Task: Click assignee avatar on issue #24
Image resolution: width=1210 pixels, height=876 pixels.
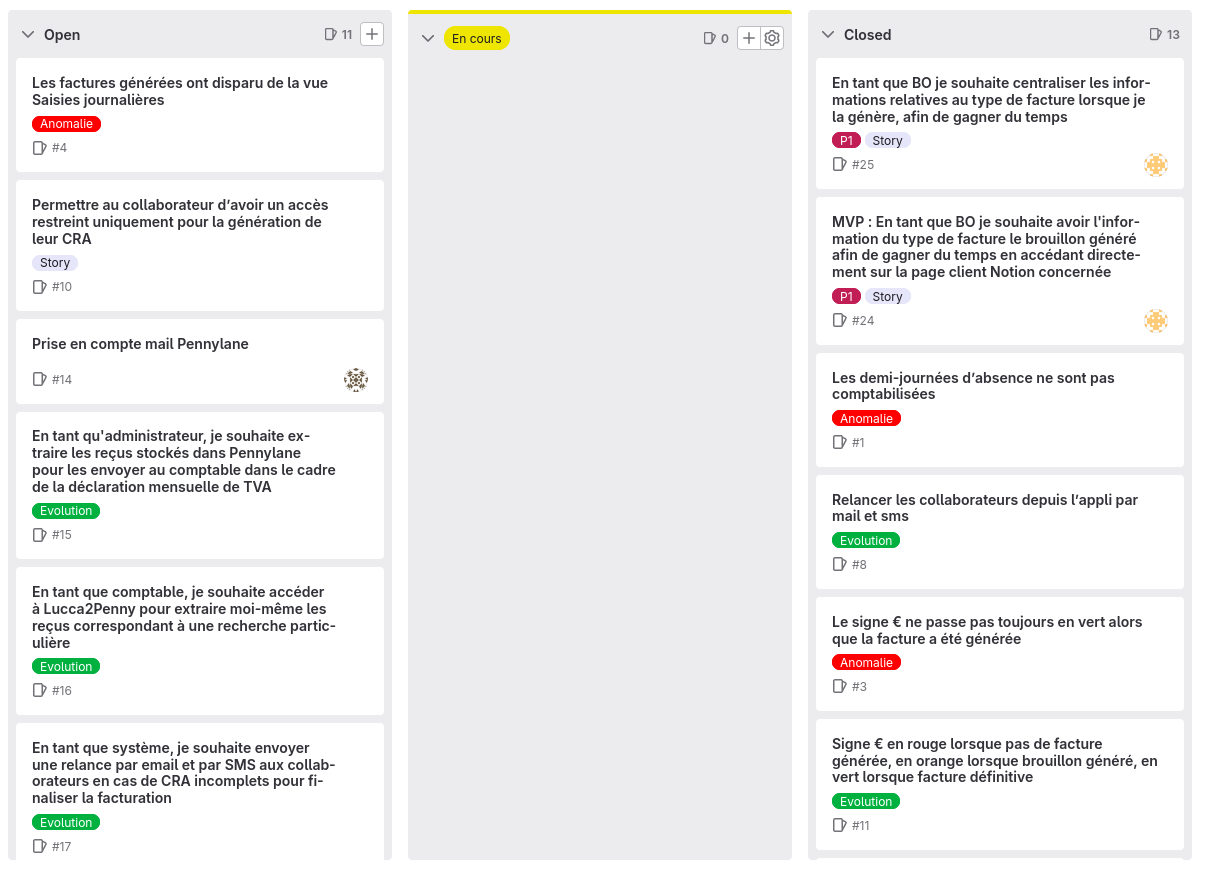Action: (1156, 321)
